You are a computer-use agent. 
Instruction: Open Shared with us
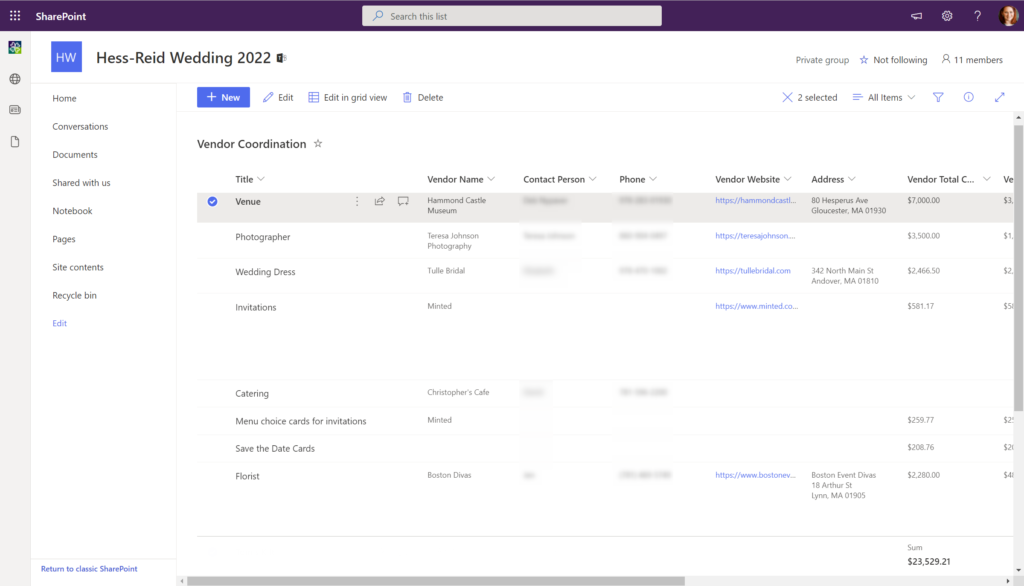82,182
